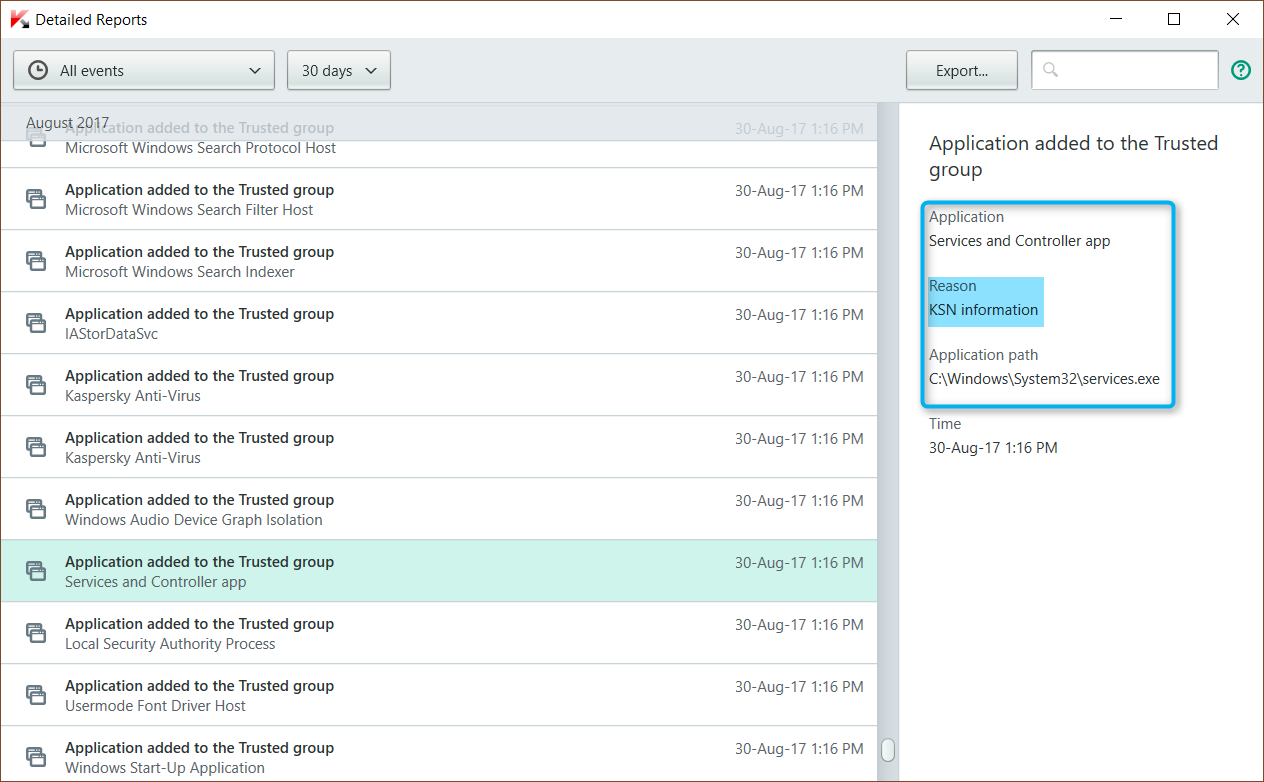Click icon of Windows Audio Device Graph Isolation row
This screenshot has width=1264, height=782.
36,508
